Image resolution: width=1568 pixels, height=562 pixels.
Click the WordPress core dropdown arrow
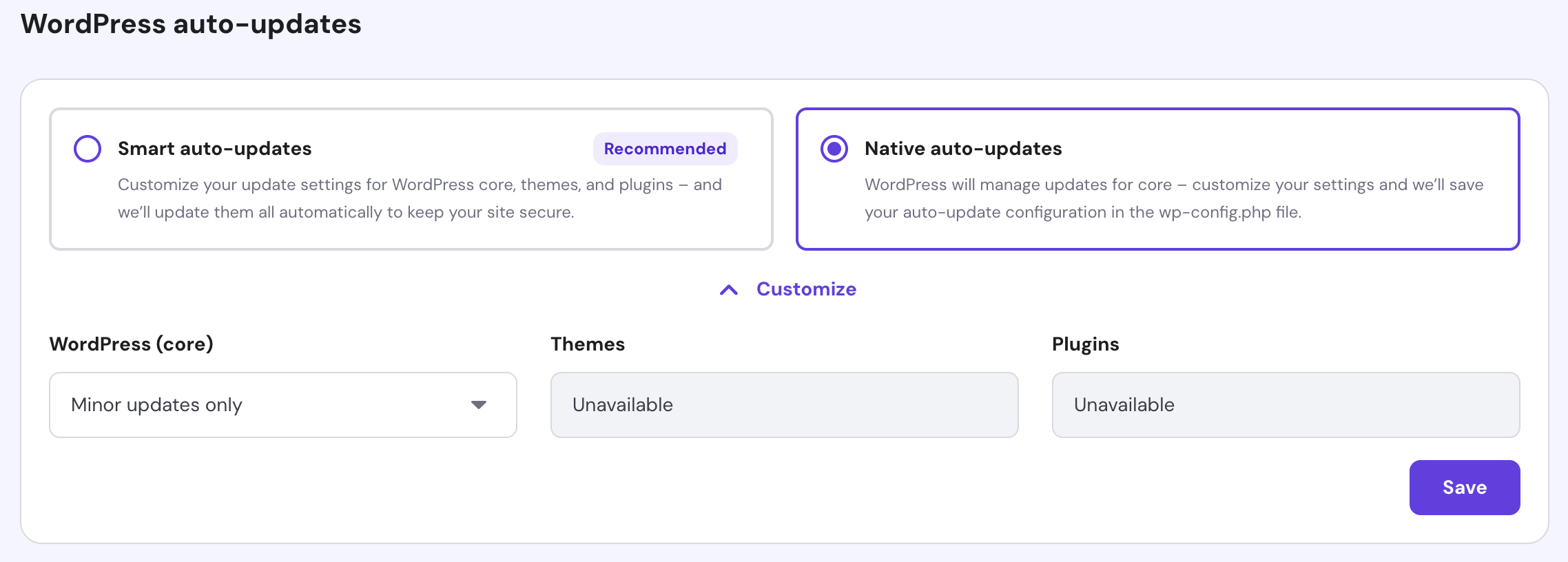(x=479, y=405)
